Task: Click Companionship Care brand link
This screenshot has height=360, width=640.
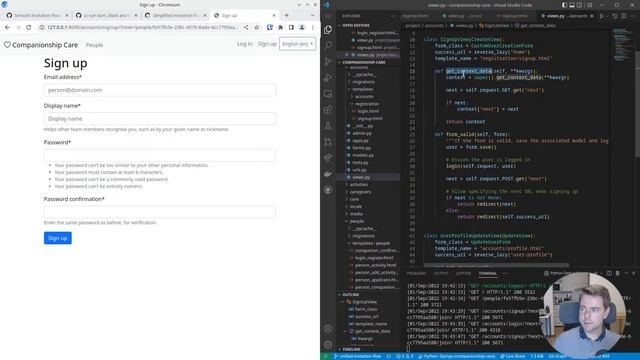Action: point(45,45)
